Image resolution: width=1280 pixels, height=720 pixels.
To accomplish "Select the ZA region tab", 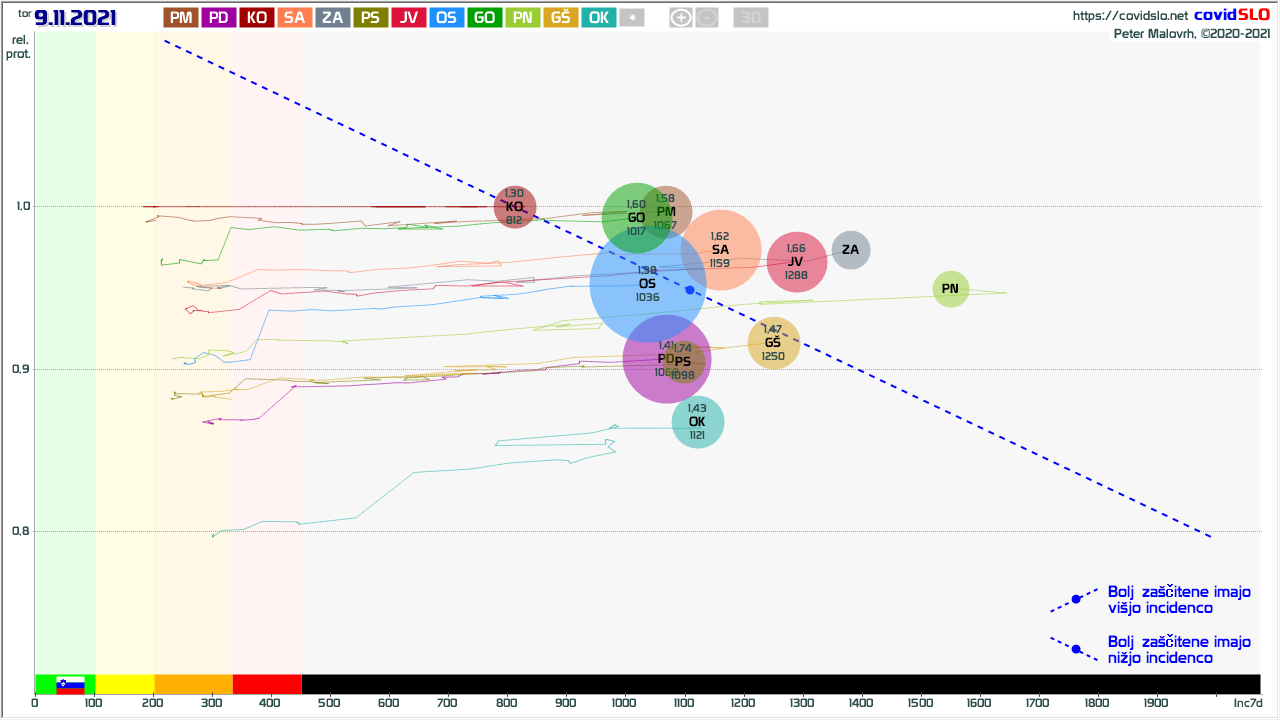I will 332,17.
